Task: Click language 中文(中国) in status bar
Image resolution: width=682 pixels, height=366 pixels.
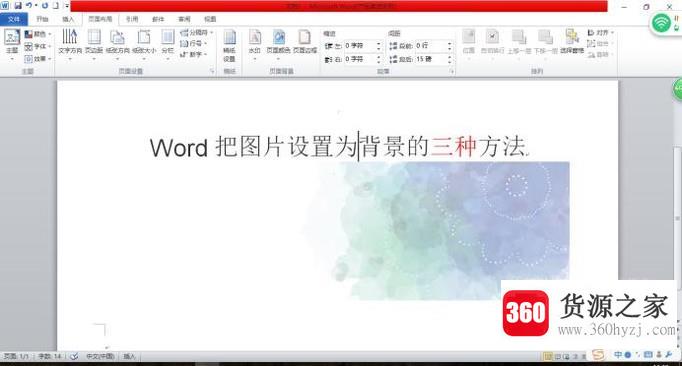Action: pos(100,356)
